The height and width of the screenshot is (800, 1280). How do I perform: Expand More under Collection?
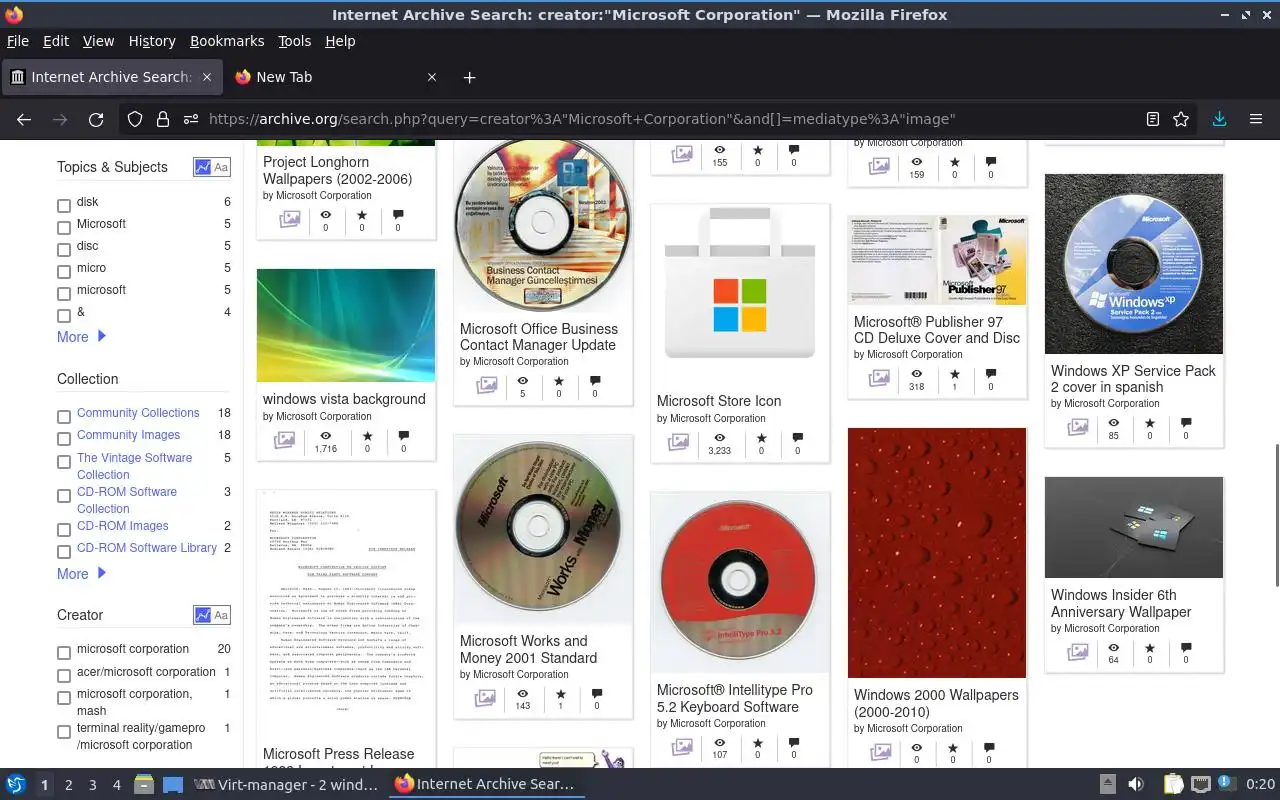tap(81, 574)
